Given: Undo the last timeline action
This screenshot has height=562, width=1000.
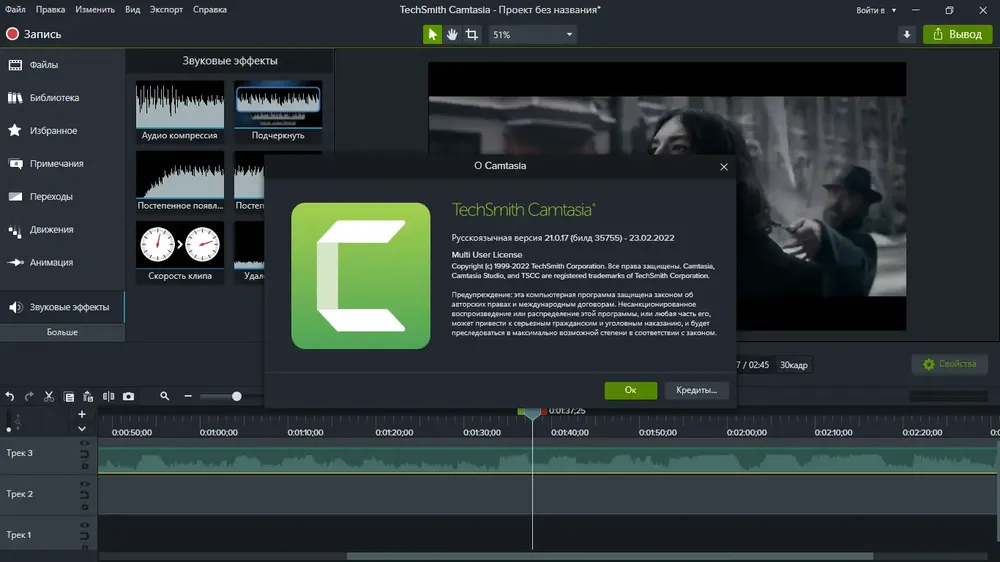Looking at the screenshot, I should point(10,396).
